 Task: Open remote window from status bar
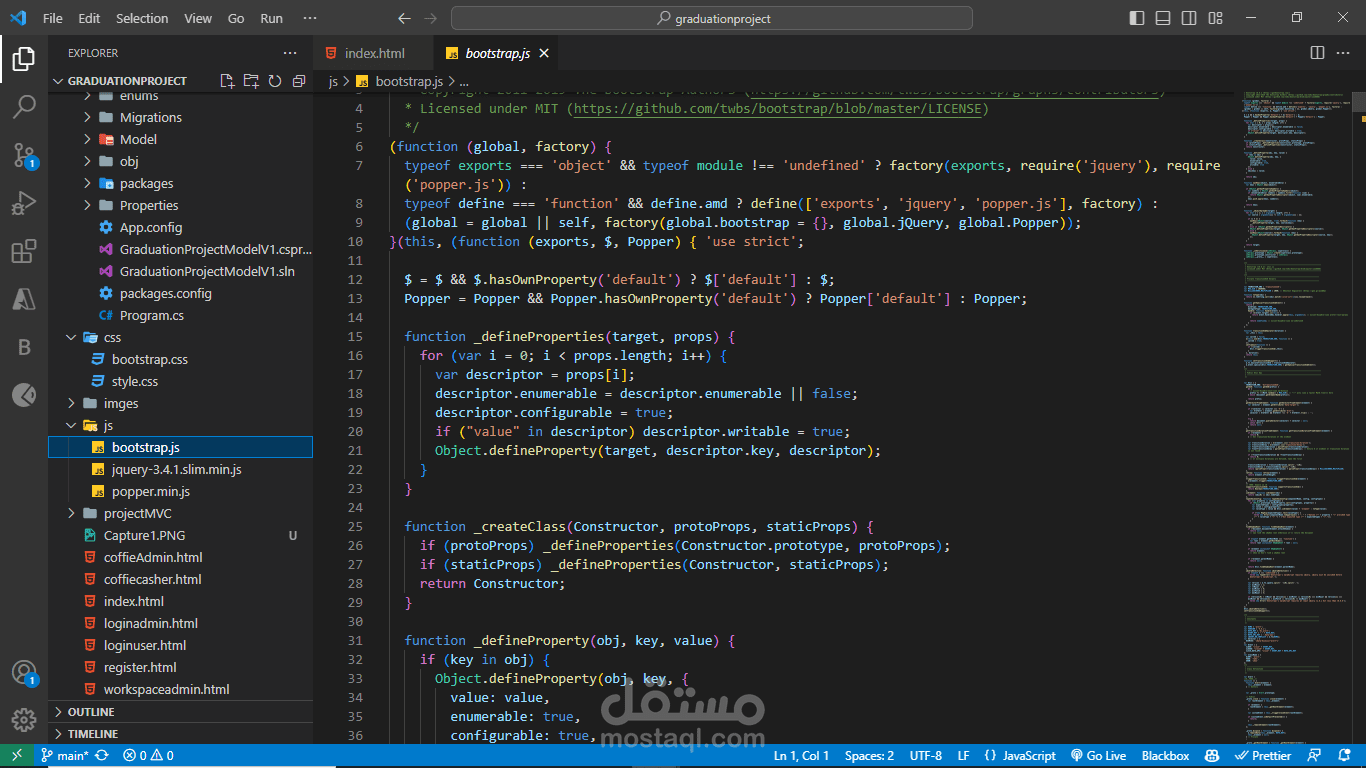16,756
